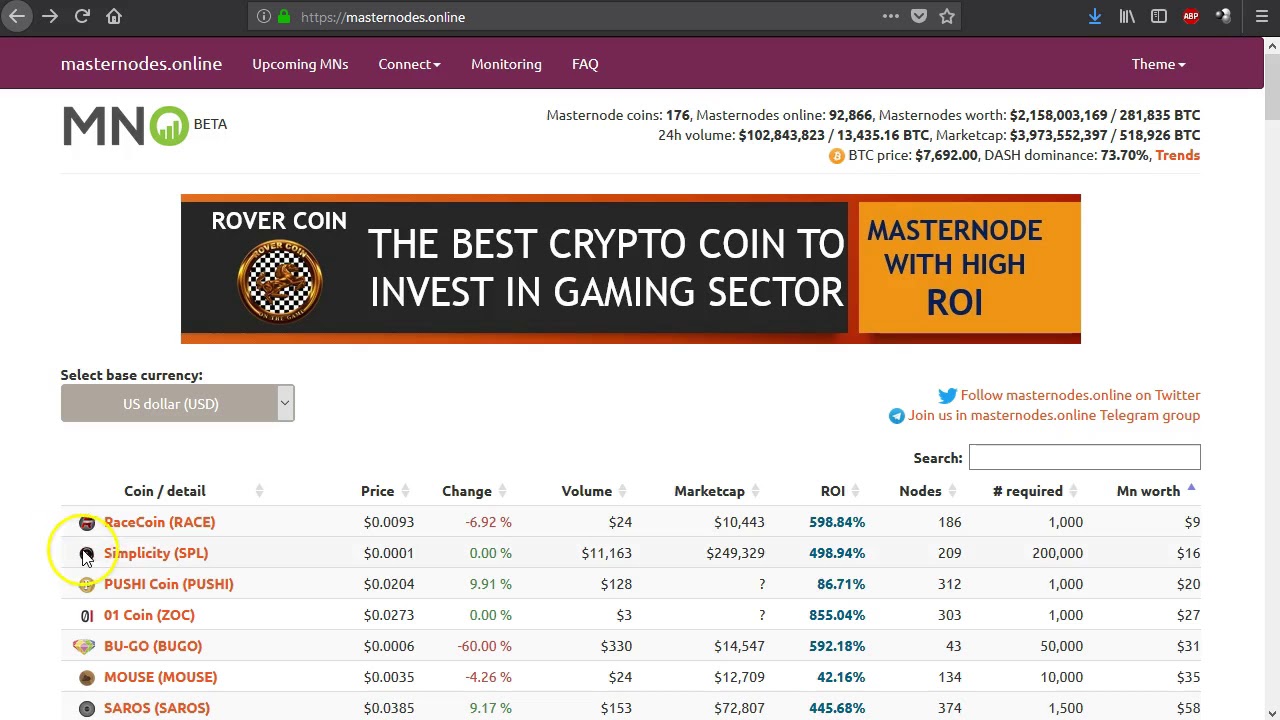Click the SAROS coin icon
The width and height of the screenshot is (1280, 720).
[x=87, y=709]
